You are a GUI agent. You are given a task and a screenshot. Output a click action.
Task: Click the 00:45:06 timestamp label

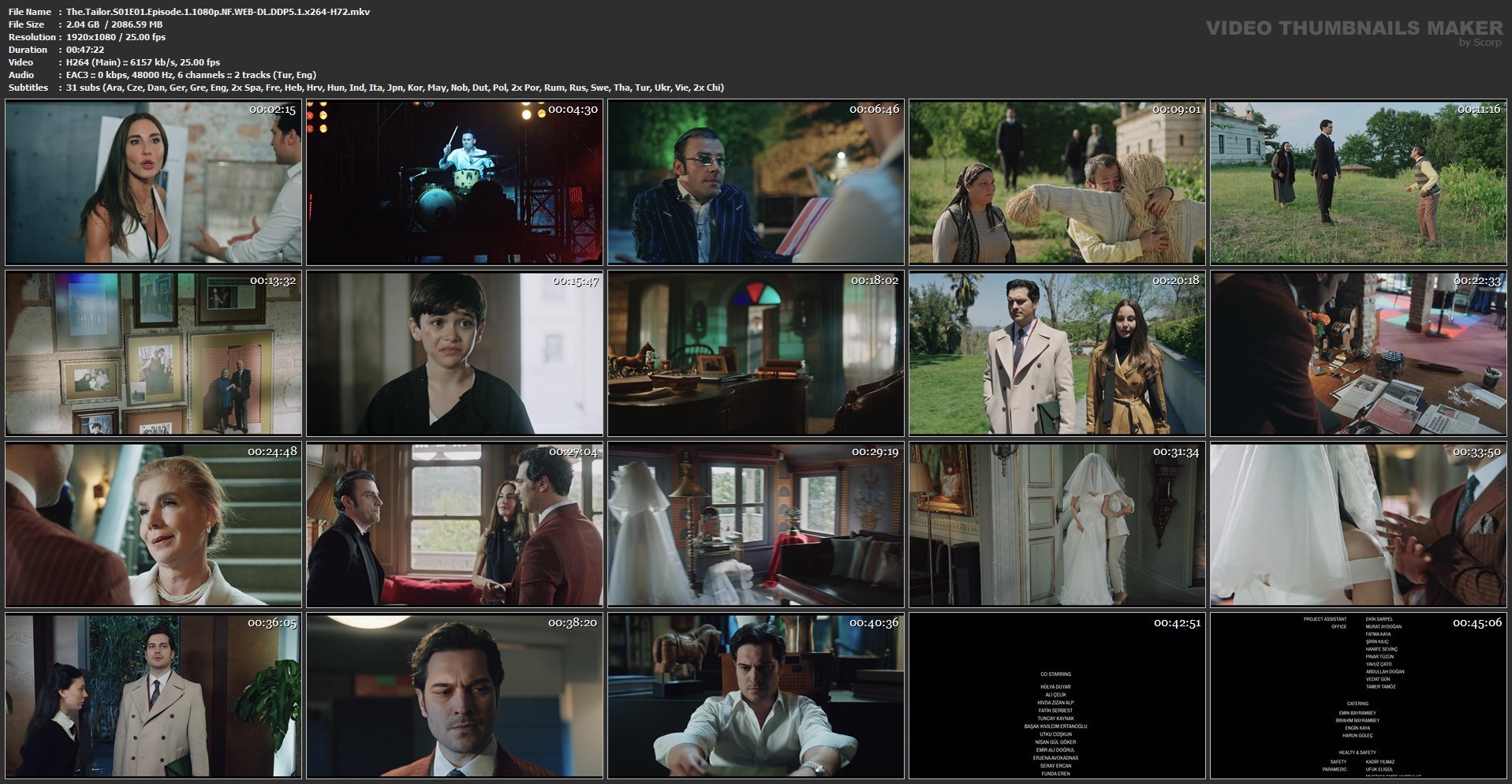pos(1477,623)
